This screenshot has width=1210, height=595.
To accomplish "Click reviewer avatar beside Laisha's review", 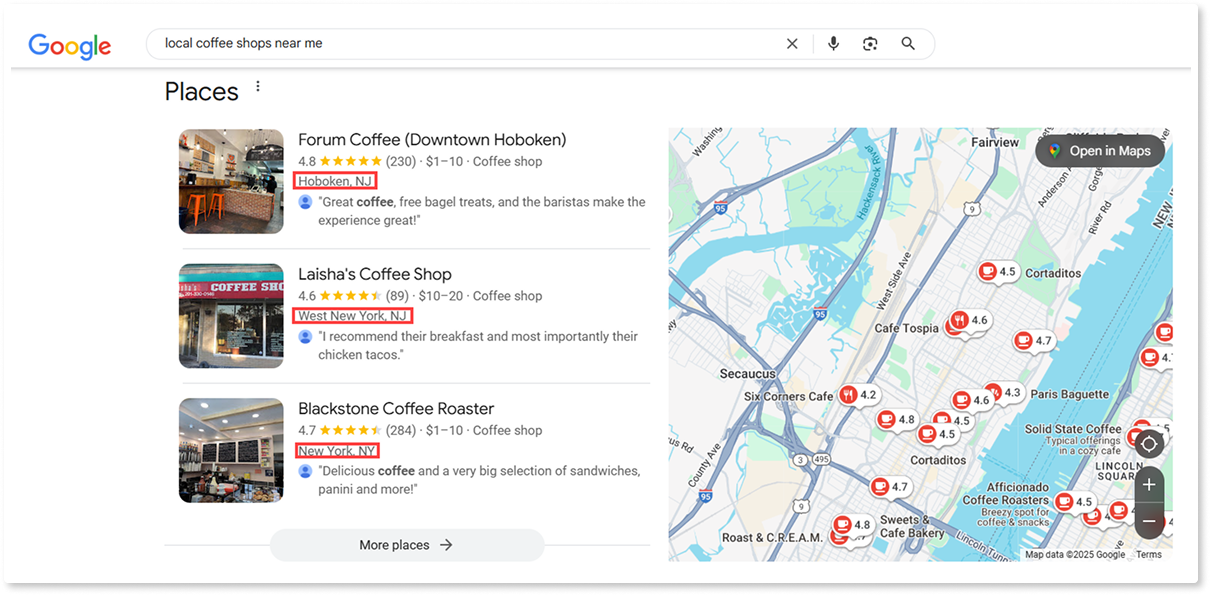I will pyautogui.click(x=306, y=337).
